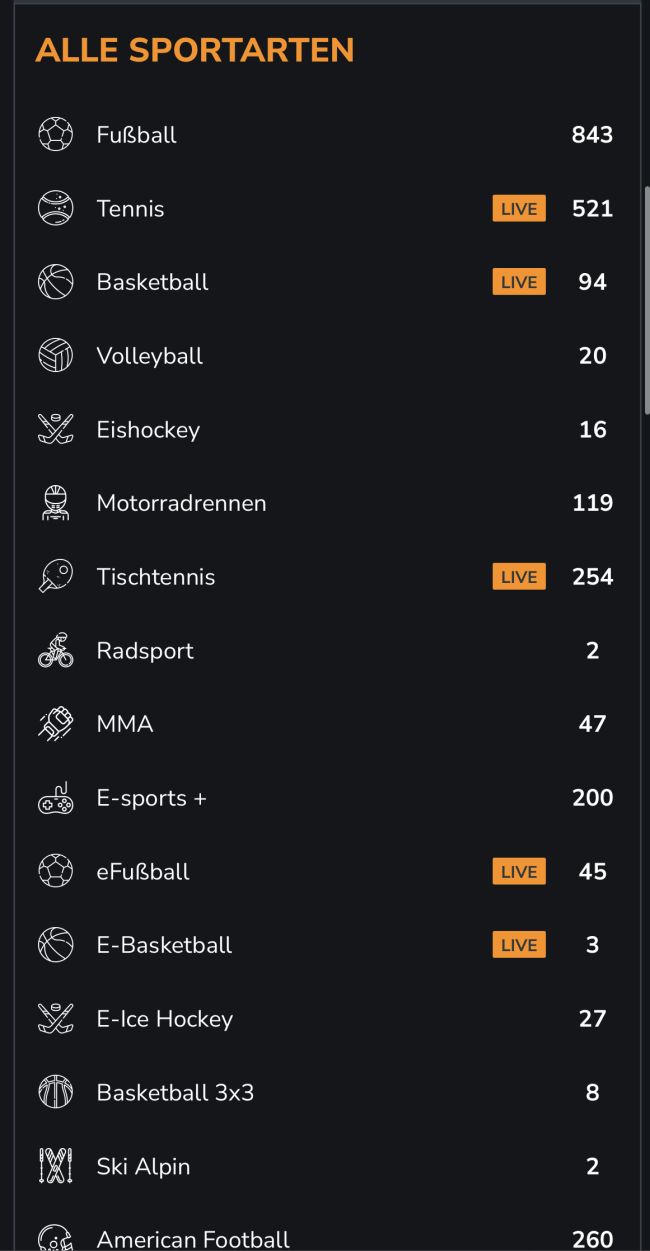Click the LIVE badge next to Tennis
650x1251 pixels.
tap(519, 209)
